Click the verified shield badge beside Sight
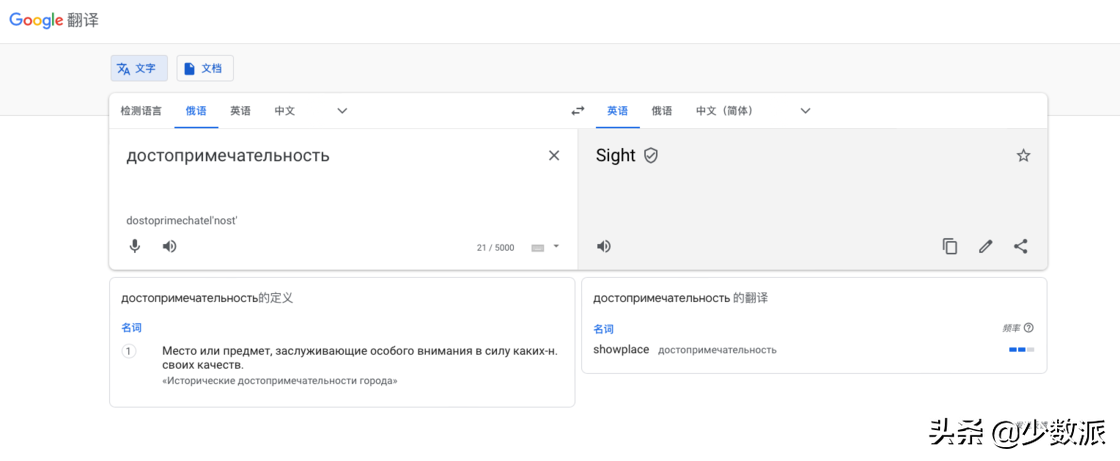This screenshot has width=1120, height=461. [651, 156]
